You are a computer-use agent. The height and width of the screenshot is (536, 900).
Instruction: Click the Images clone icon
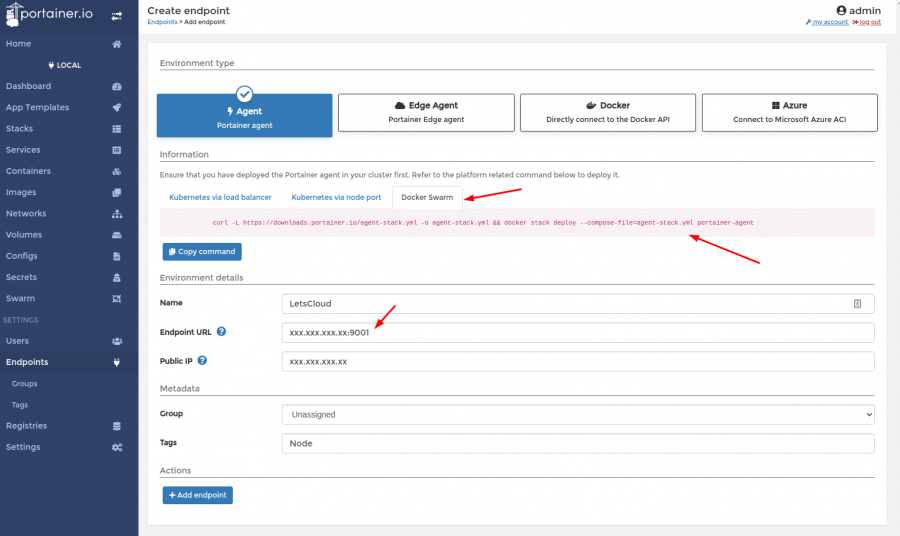click(x=117, y=193)
